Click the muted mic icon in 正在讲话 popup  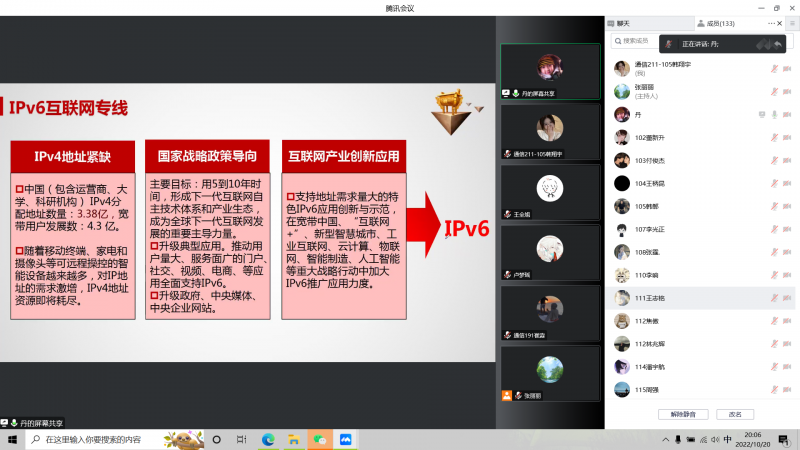668,44
